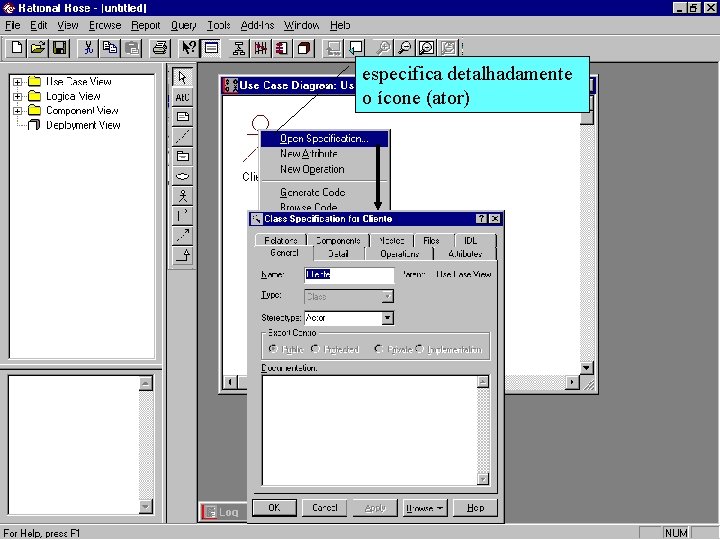
Task: Open the File menu
Action: 13,25
